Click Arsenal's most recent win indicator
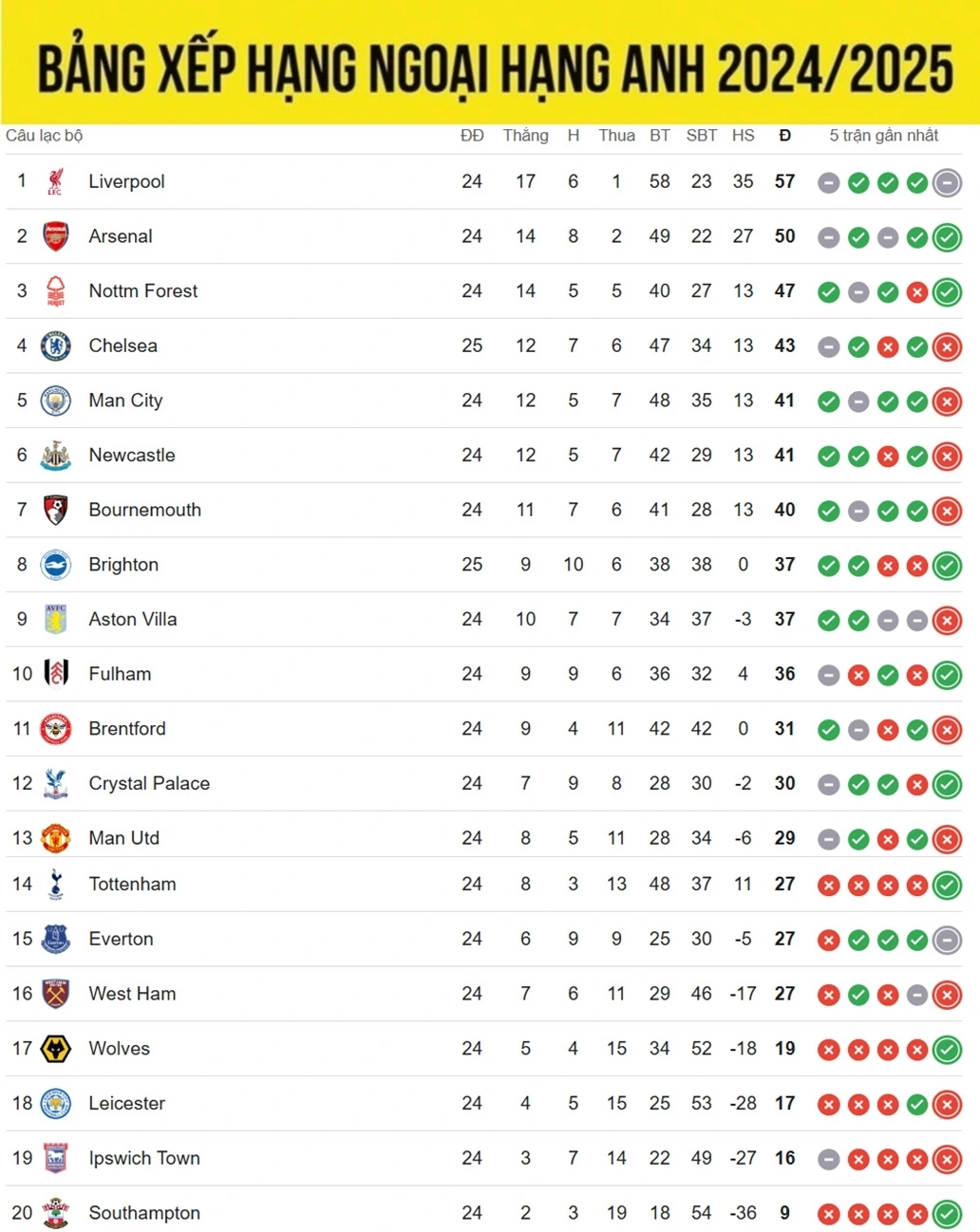This screenshot has height=1232, width=980. coord(947,237)
